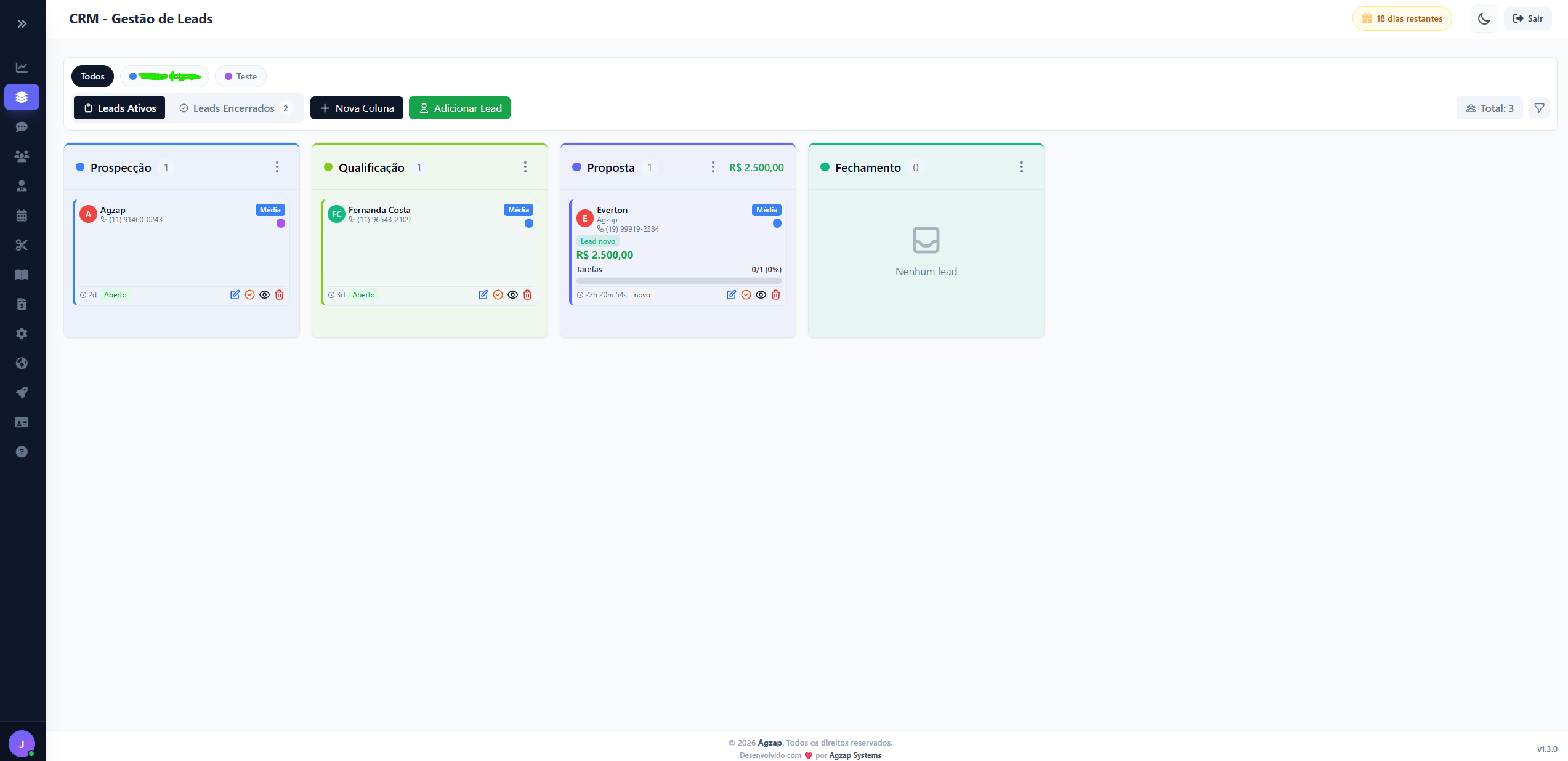This screenshot has width=1568, height=761.
Task: Mark the Agzap lead done with the check icon
Action: click(249, 295)
